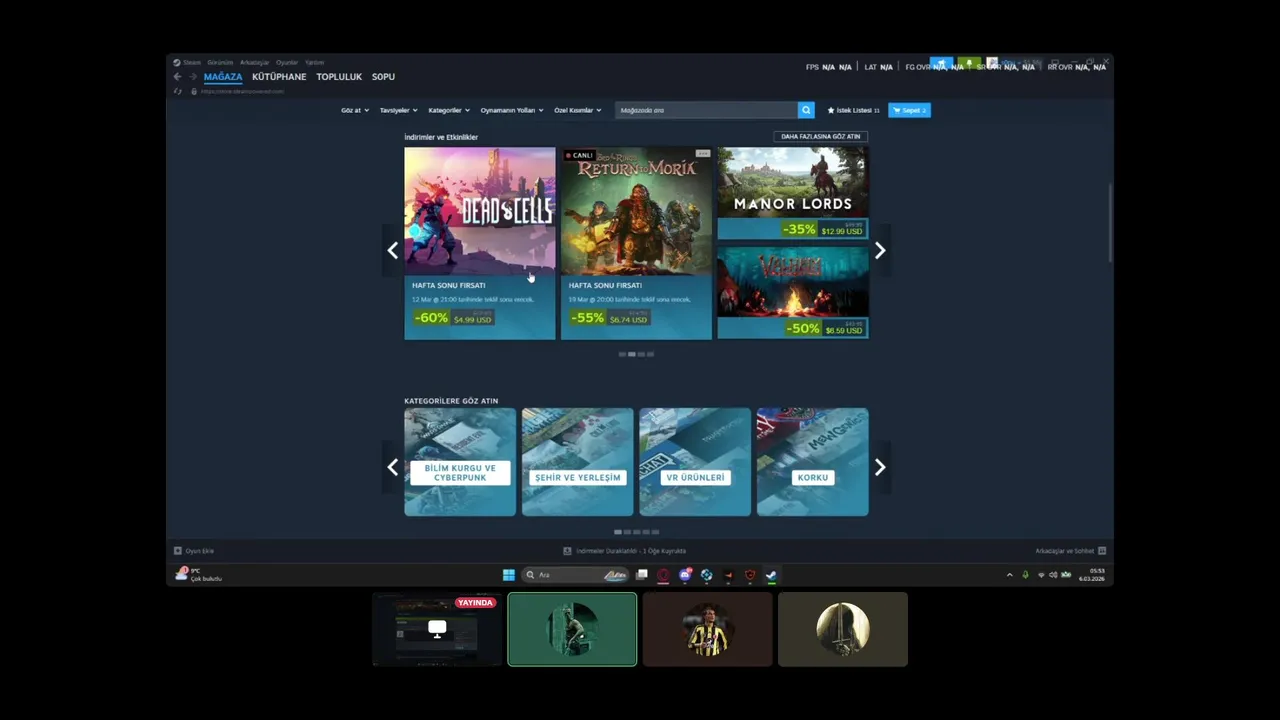Show previous deals with left carousel arrow

click(x=392, y=250)
